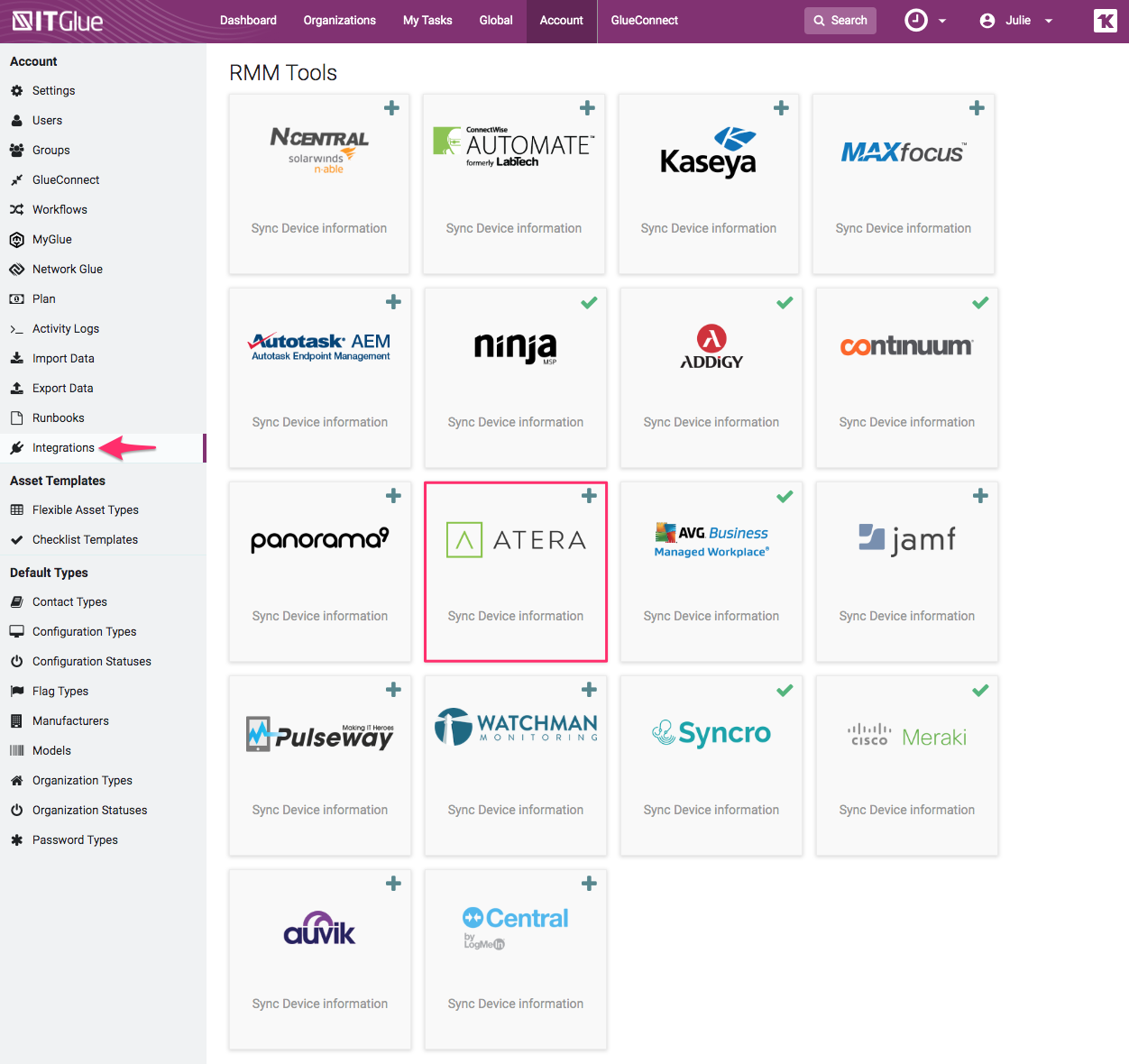Screen dimensions: 1129x1064
Task: Click the Password Types asterisk icon
Action: tap(16, 839)
